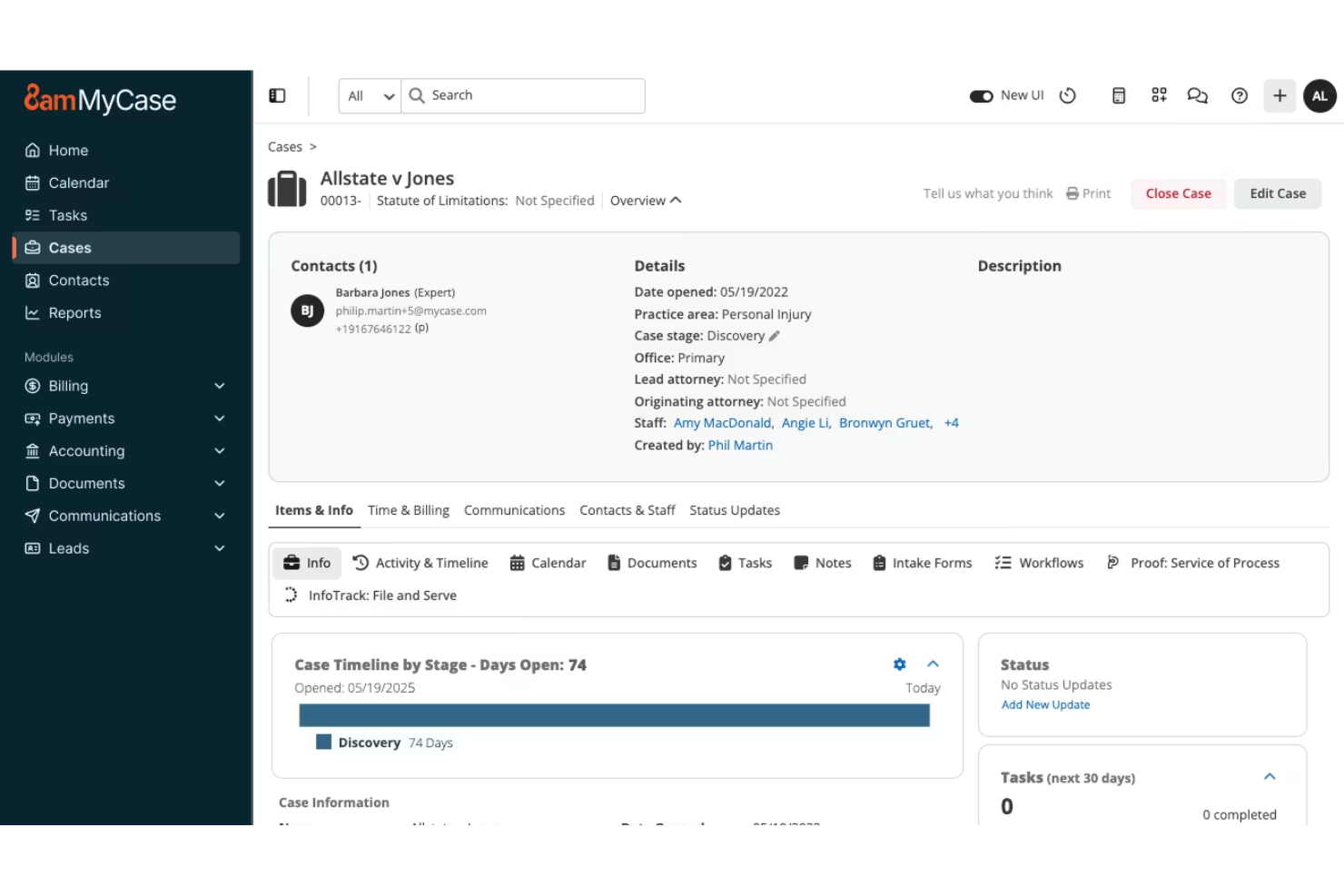
Task: Open InfoTrack: File and Serve
Action: coord(371,596)
